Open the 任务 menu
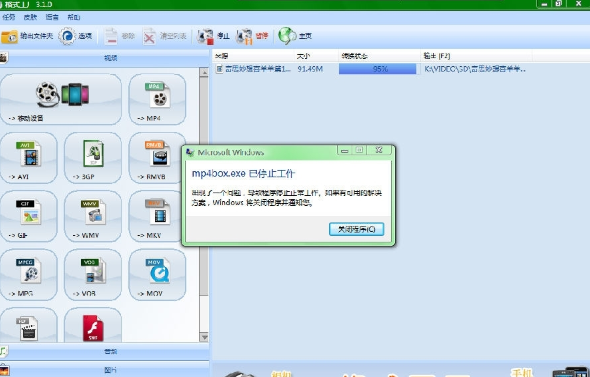The height and width of the screenshot is (377, 590). tap(9, 17)
